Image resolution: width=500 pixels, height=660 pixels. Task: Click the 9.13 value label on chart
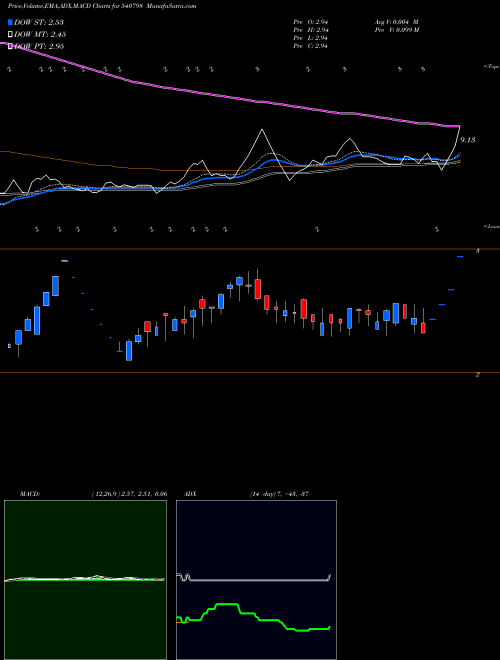pyautogui.click(x=468, y=140)
